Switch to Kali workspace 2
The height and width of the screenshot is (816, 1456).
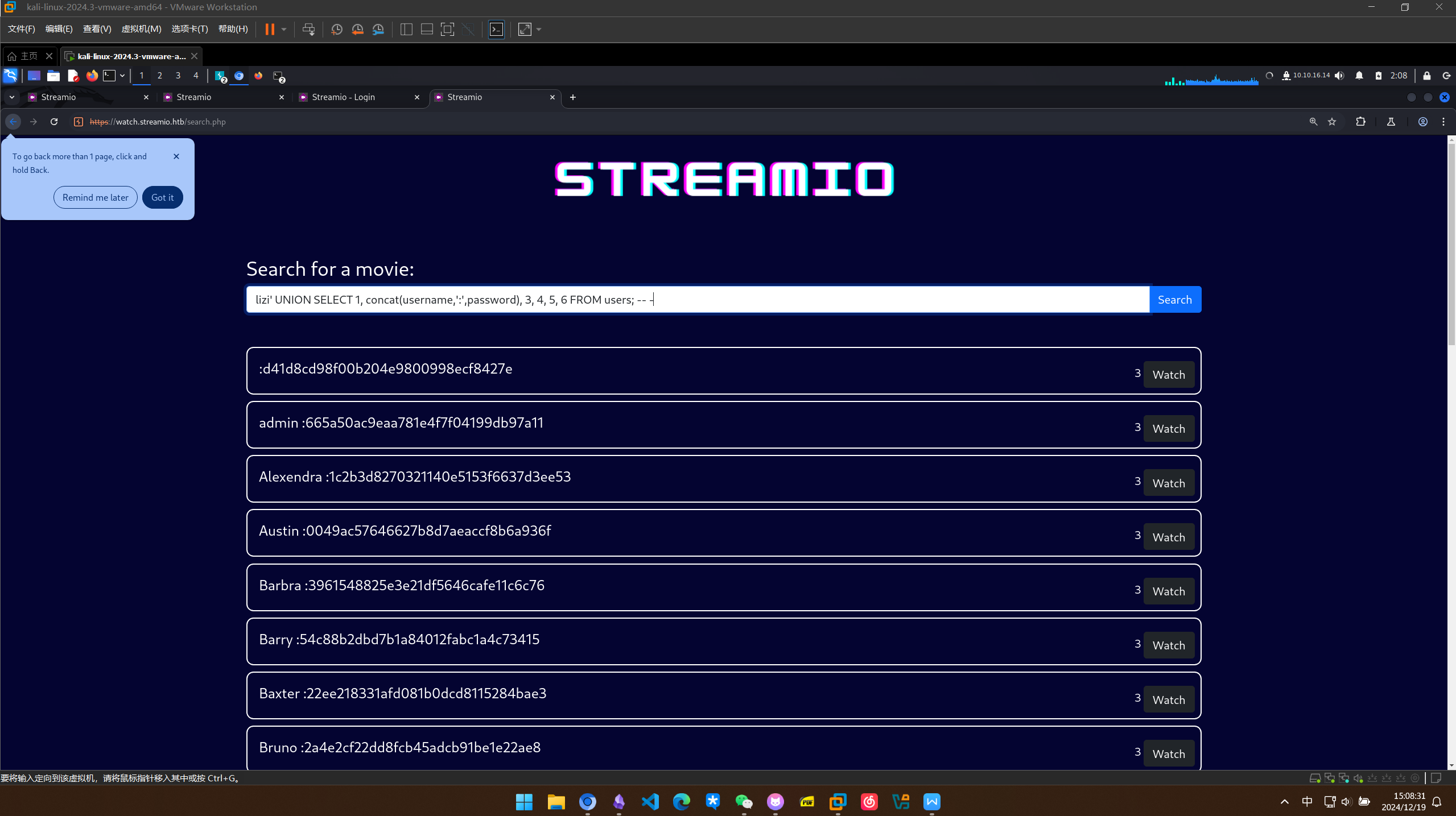point(160,76)
